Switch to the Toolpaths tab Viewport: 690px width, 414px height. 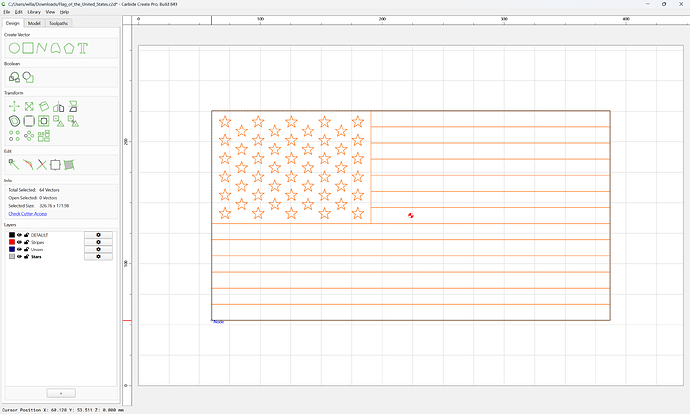click(x=58, y=23)
